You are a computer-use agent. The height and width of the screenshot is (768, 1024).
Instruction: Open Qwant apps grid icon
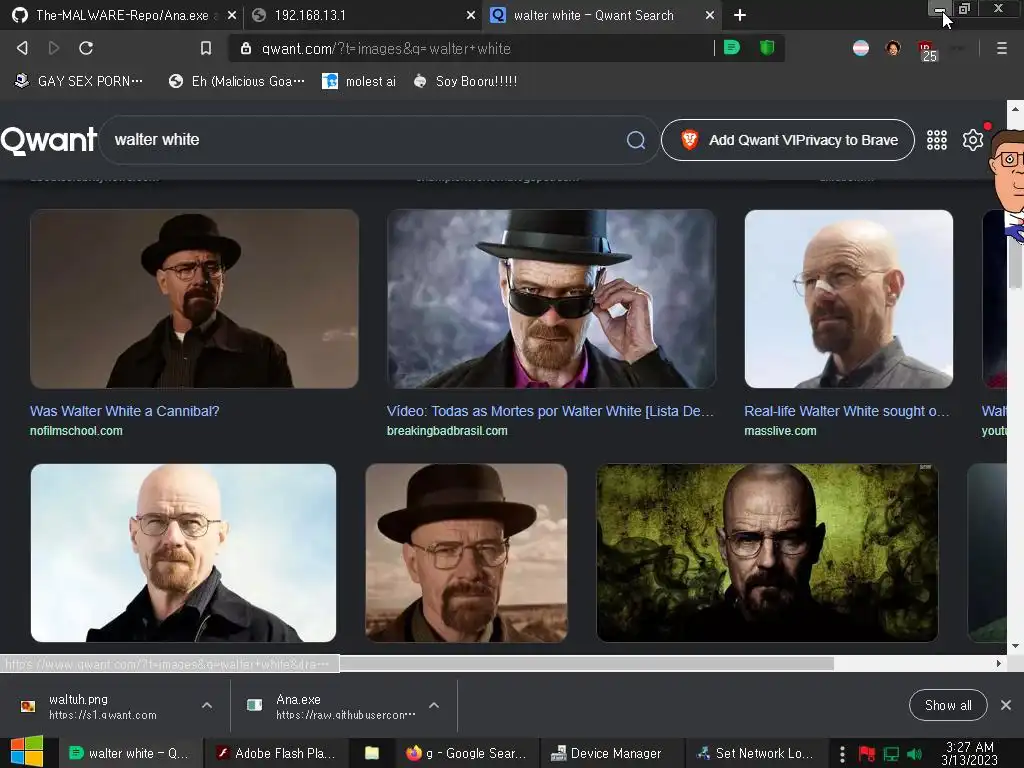coord(936,140)
